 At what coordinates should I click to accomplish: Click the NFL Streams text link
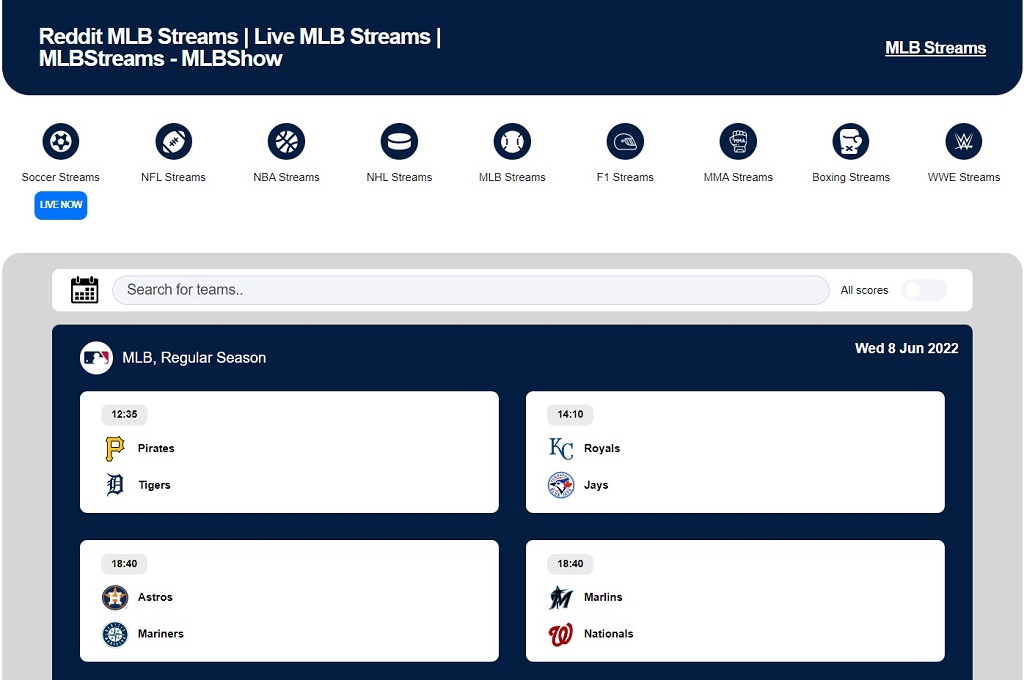(174, 177)
